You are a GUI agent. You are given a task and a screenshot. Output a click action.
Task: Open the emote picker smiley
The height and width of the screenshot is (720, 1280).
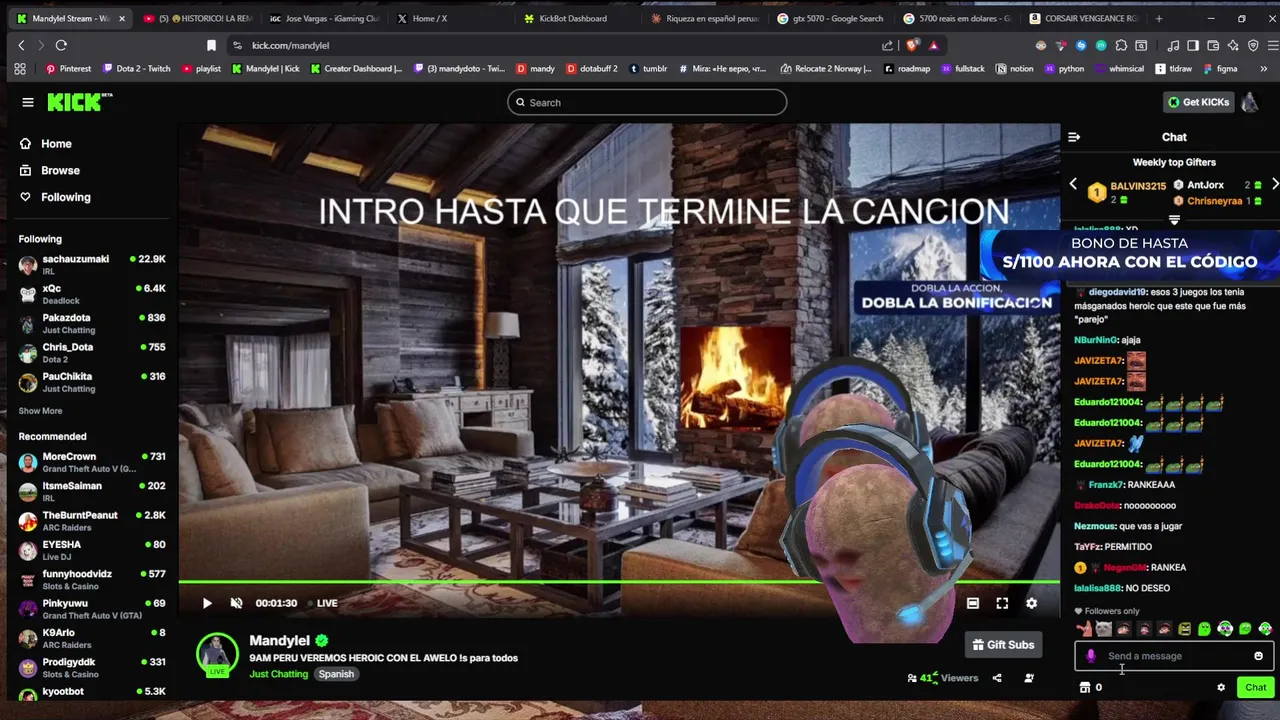click(x=1258, y=656)
